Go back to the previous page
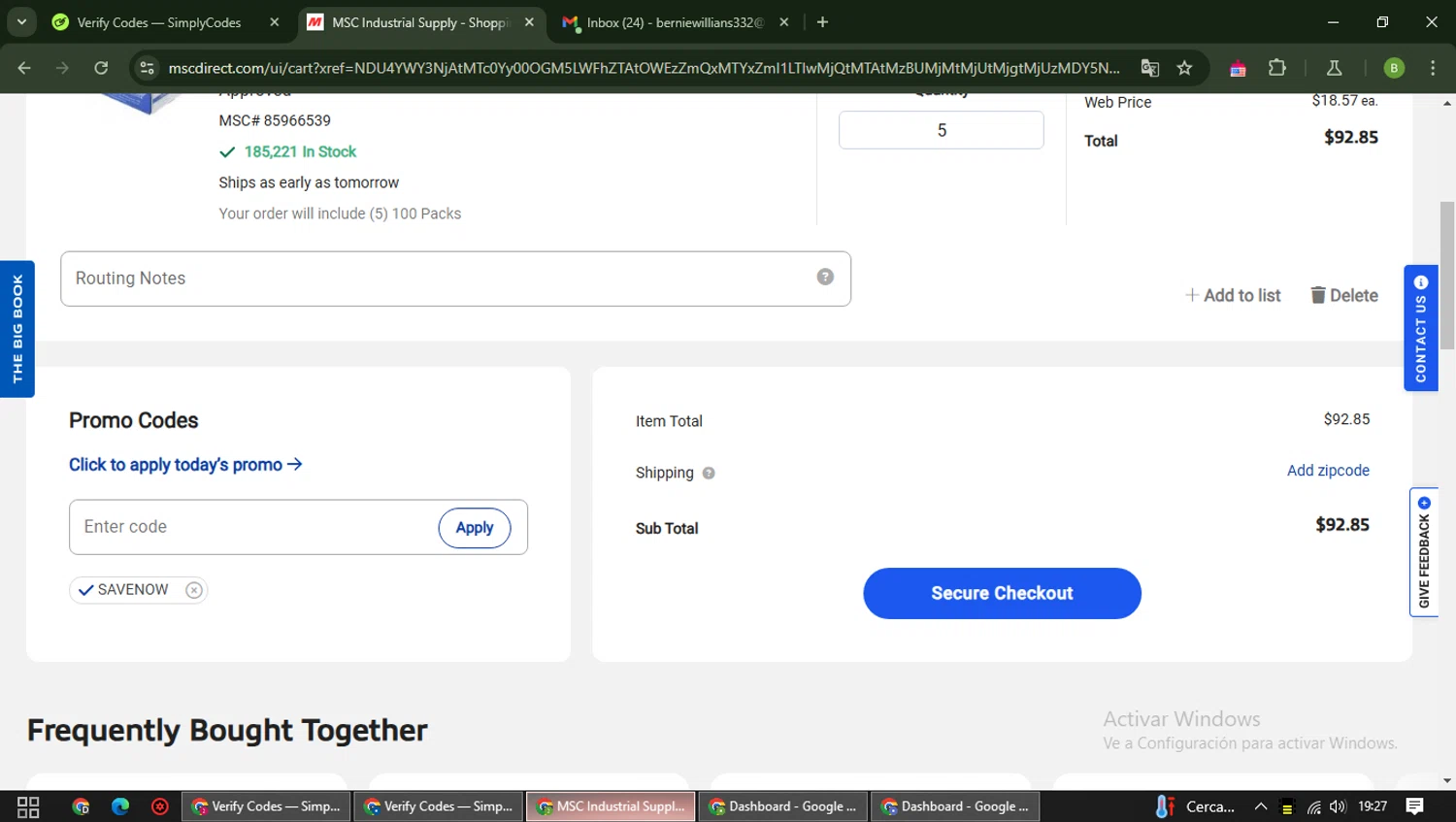The width and height of the screenshot is (1456, 822). (x=24, y=68)
